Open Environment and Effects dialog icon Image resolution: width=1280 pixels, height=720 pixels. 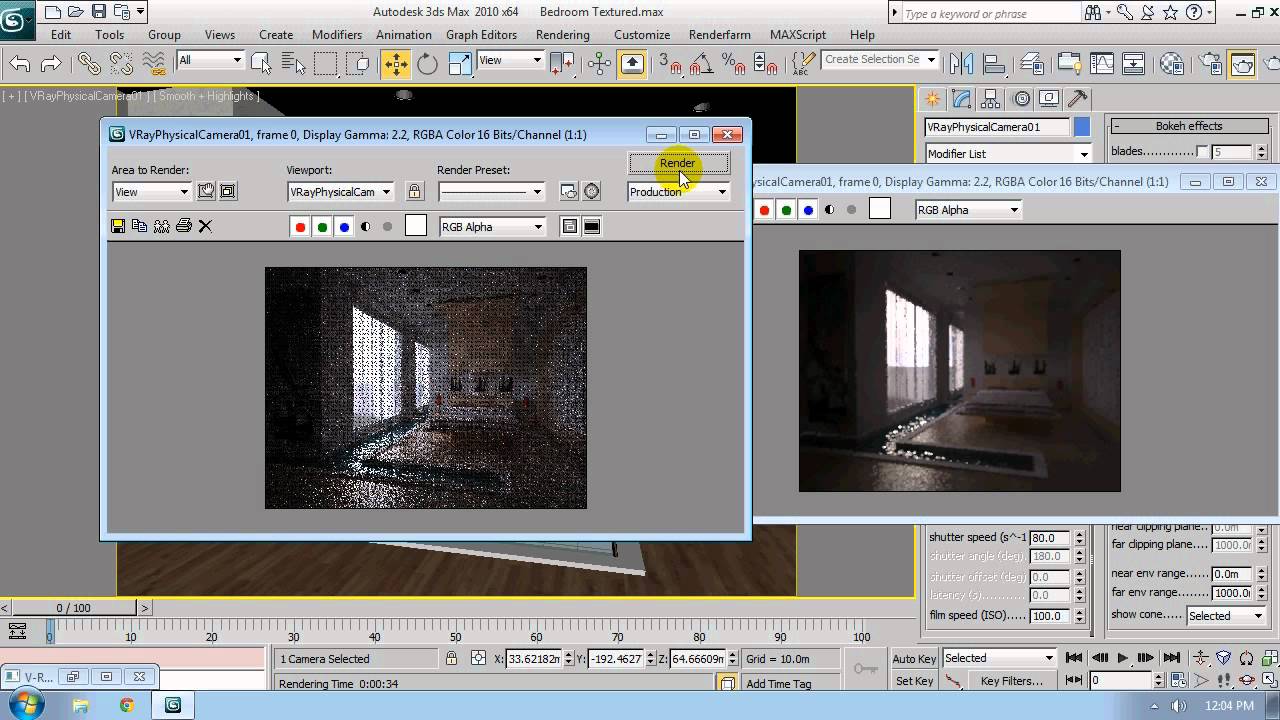[x=592, y=191]
